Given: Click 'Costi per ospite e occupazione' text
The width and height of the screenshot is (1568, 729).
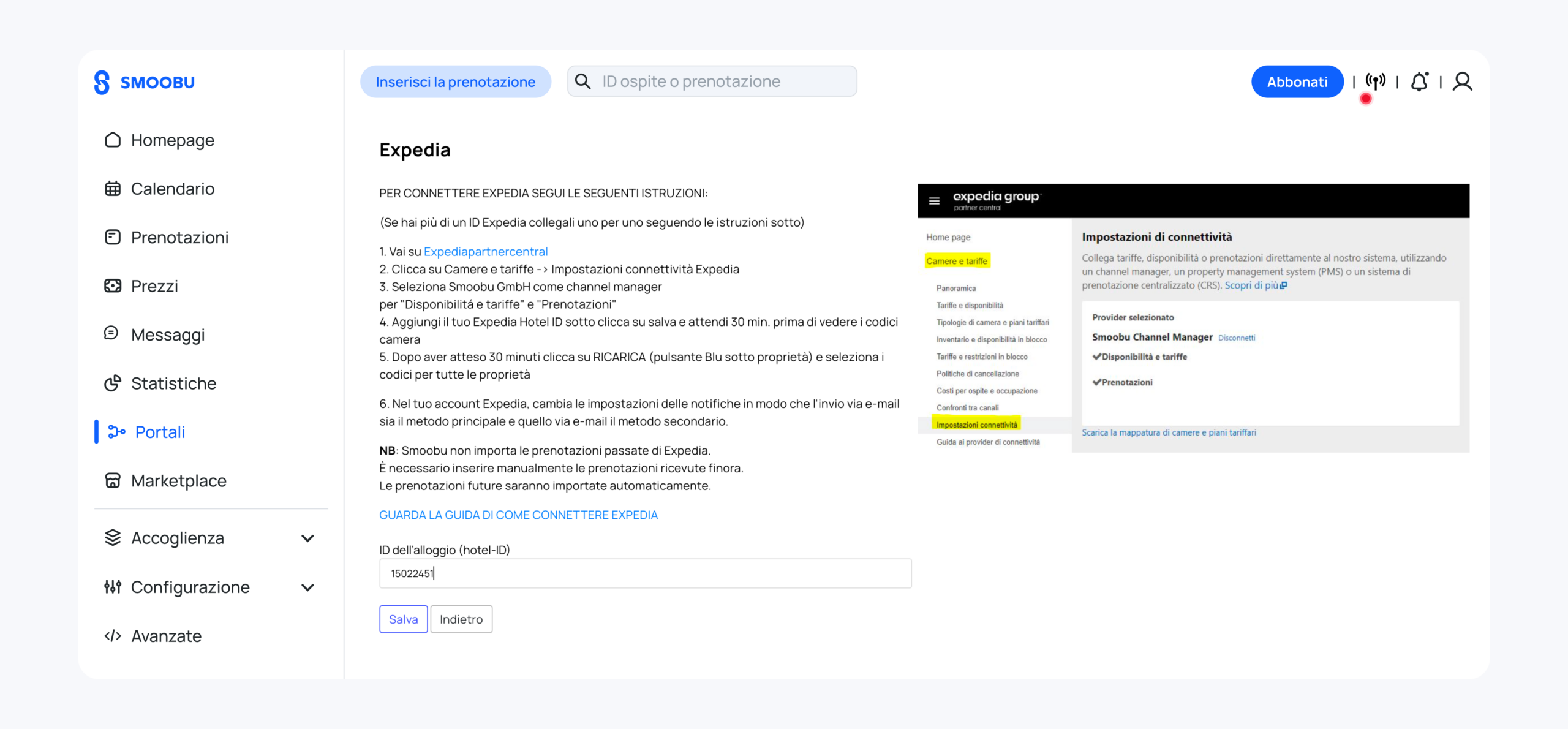Looking at the screenshot, I should (x=987, y=391).
